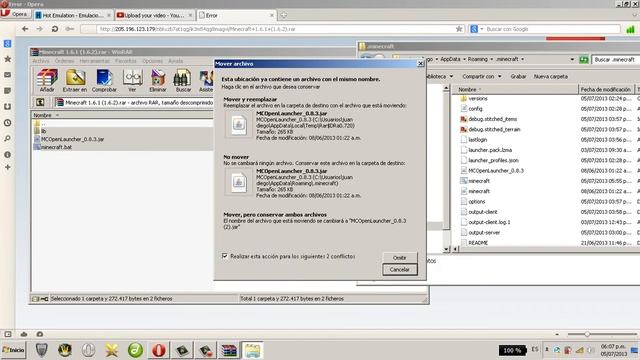
Task: Open the Info panel in Opera sidebar
Action: click(7, 155)
